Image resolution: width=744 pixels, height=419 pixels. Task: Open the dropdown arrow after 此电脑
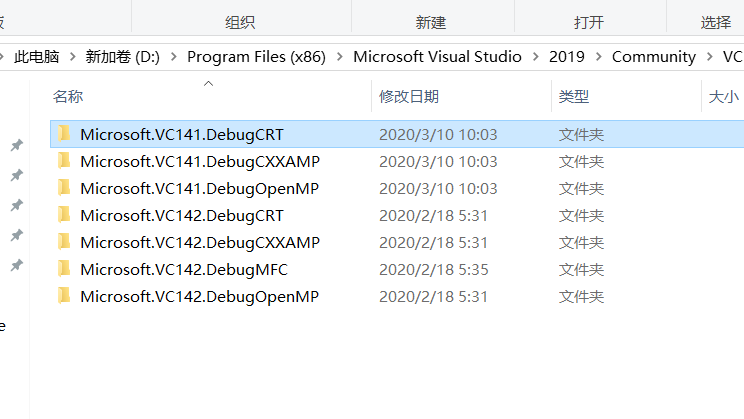[x=72, y=57]
